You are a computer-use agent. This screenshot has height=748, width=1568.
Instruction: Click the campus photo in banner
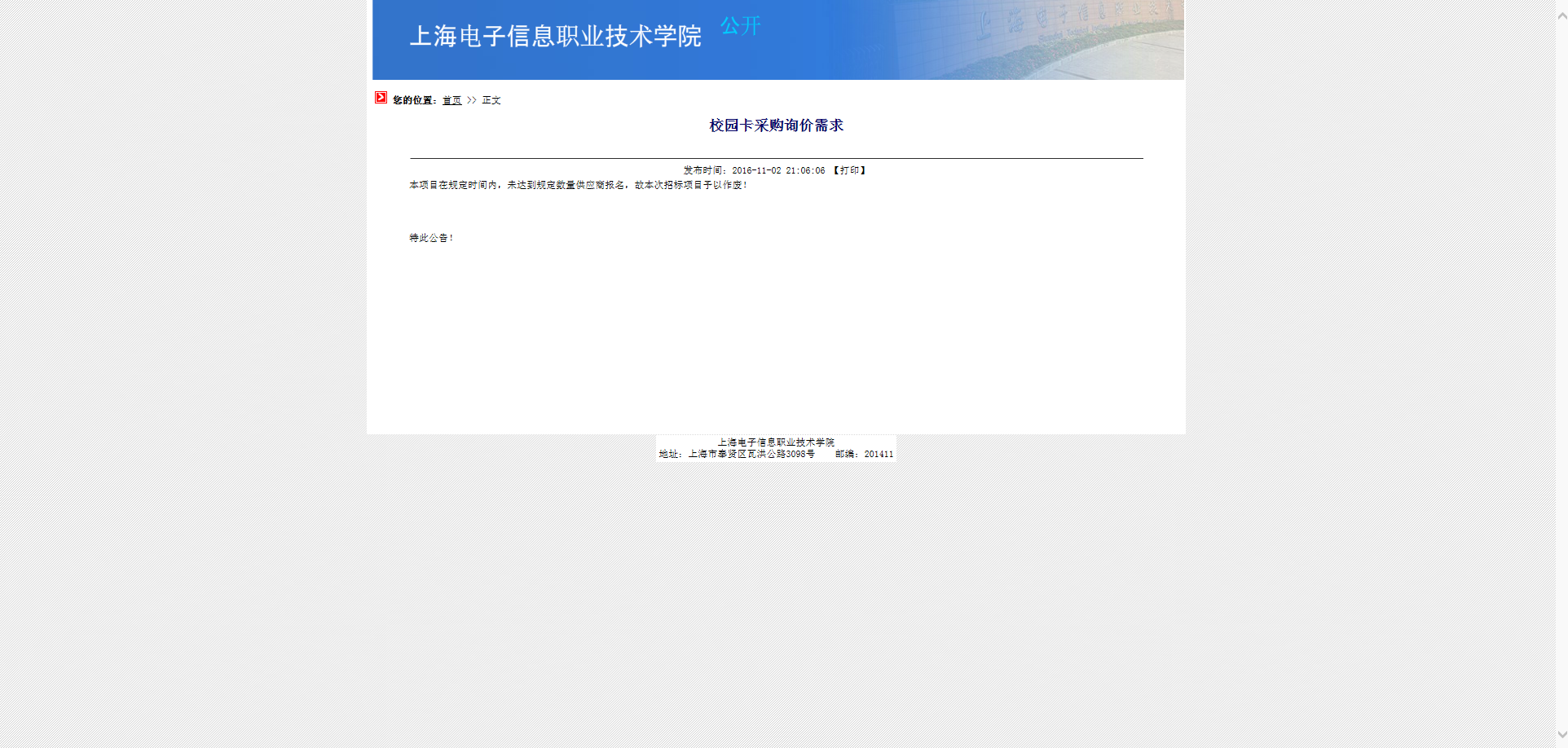click(1059, 41)
